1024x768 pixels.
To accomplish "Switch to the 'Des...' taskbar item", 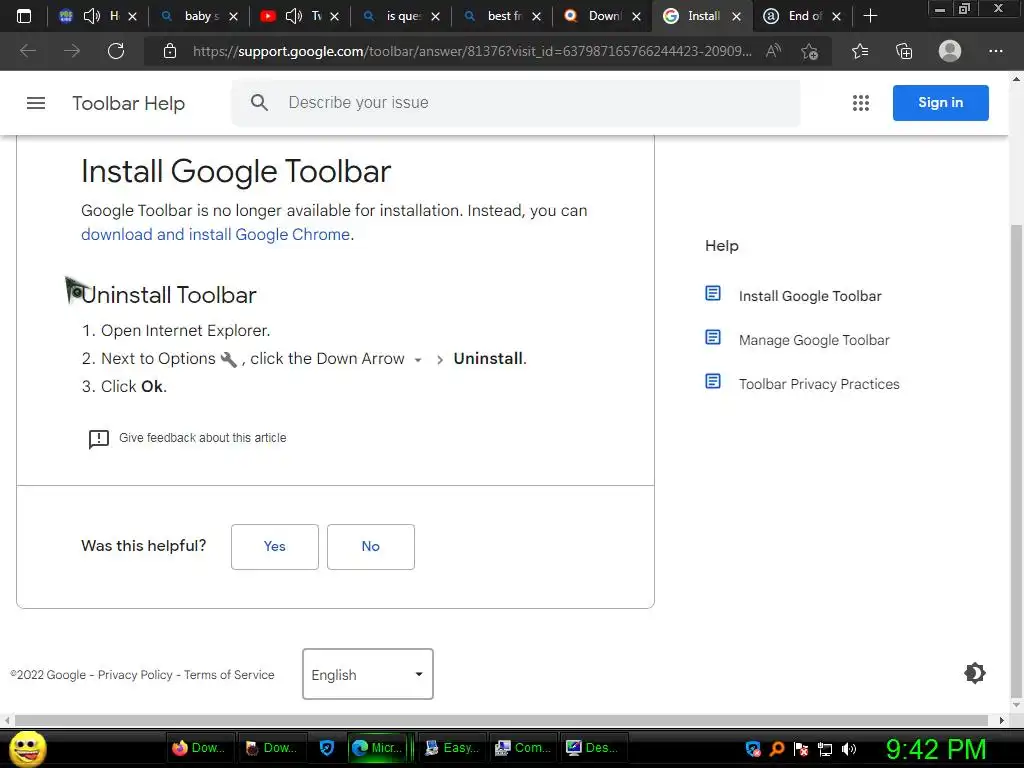I will (594, 748).
